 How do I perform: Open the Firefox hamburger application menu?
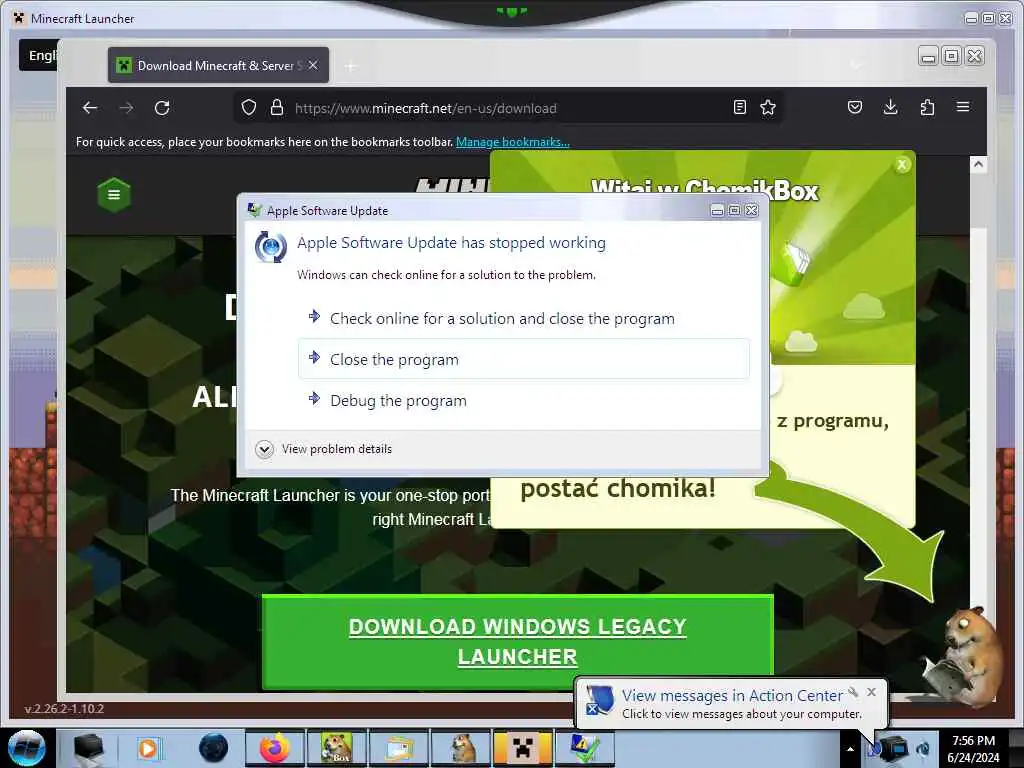(x=963, y=106)
